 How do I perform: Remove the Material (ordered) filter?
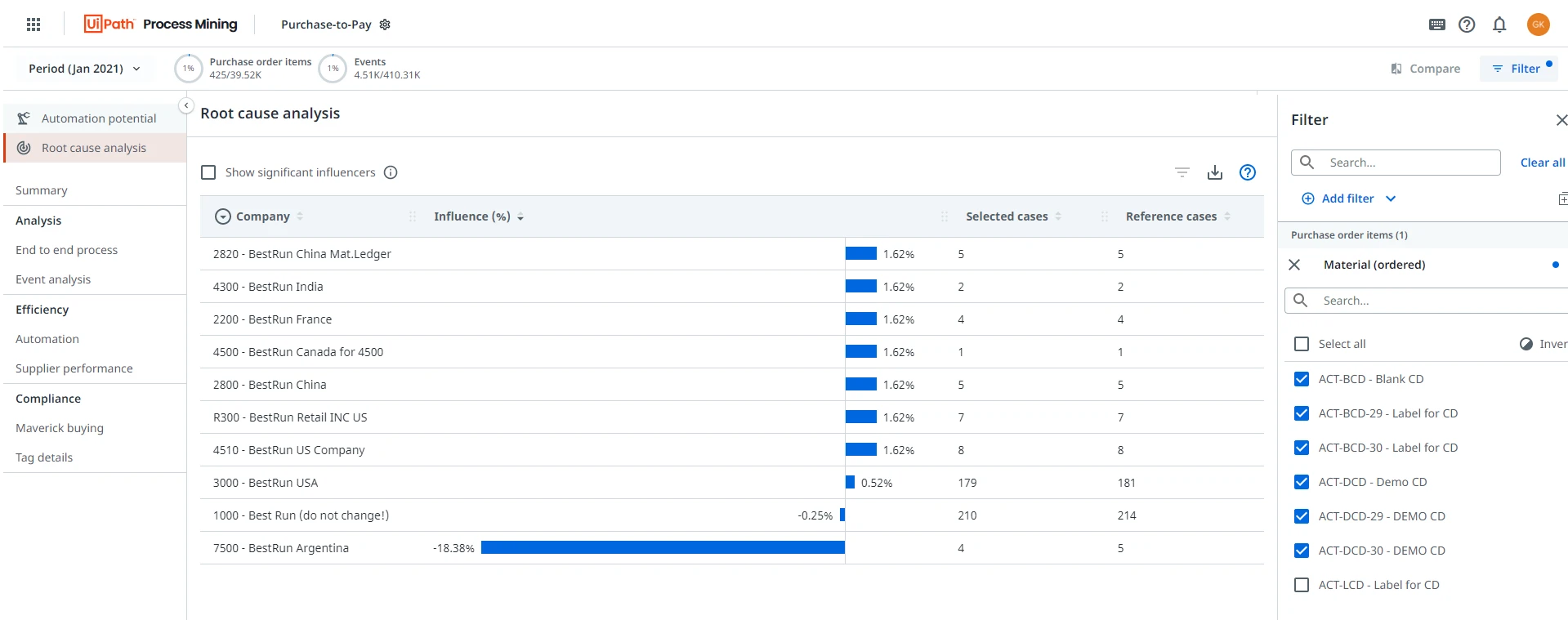(x=1294, y=265)
